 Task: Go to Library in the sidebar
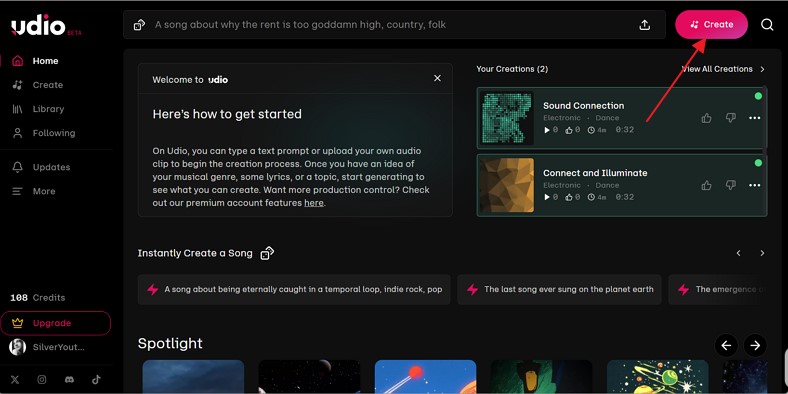click(x=48, y=109)
